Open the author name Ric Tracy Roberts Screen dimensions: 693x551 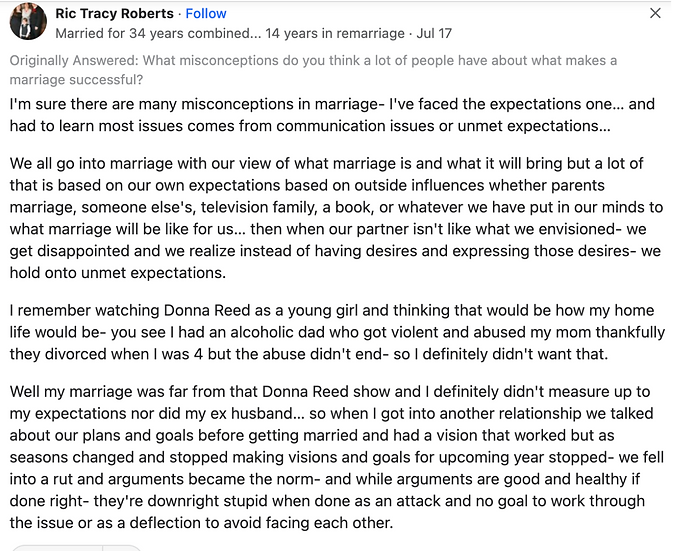coord(114,14)
